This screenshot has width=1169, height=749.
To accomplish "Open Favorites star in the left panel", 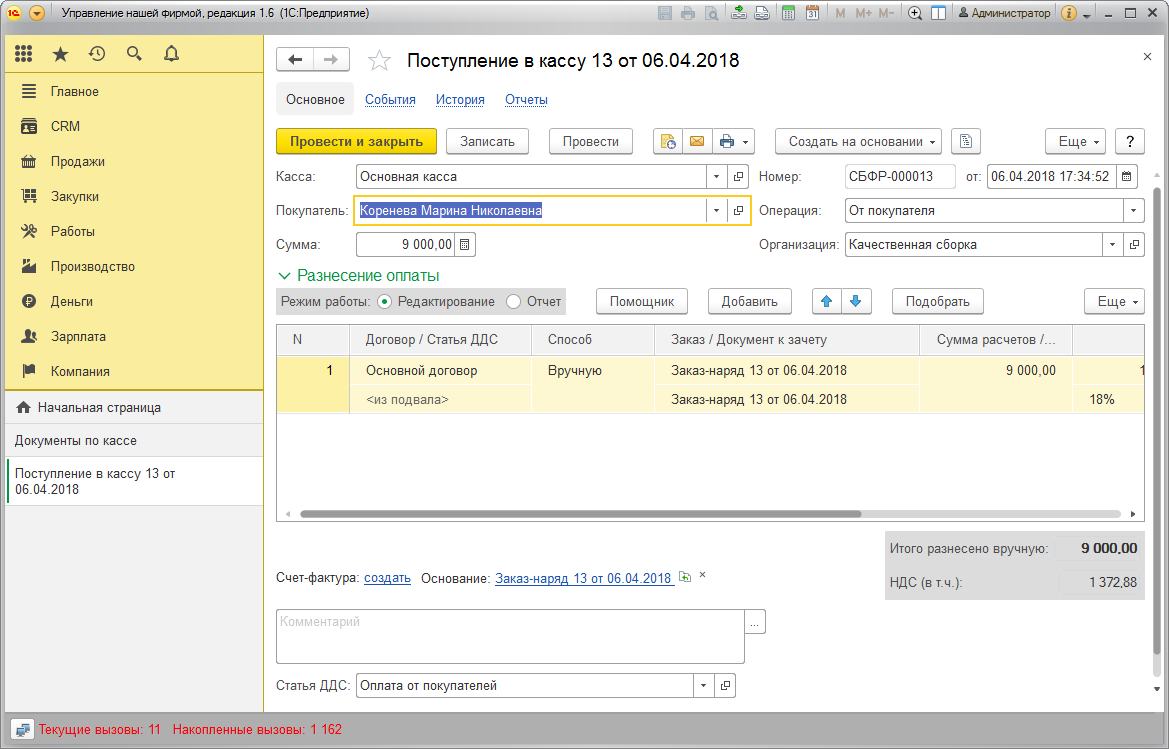I will [60, 54].
